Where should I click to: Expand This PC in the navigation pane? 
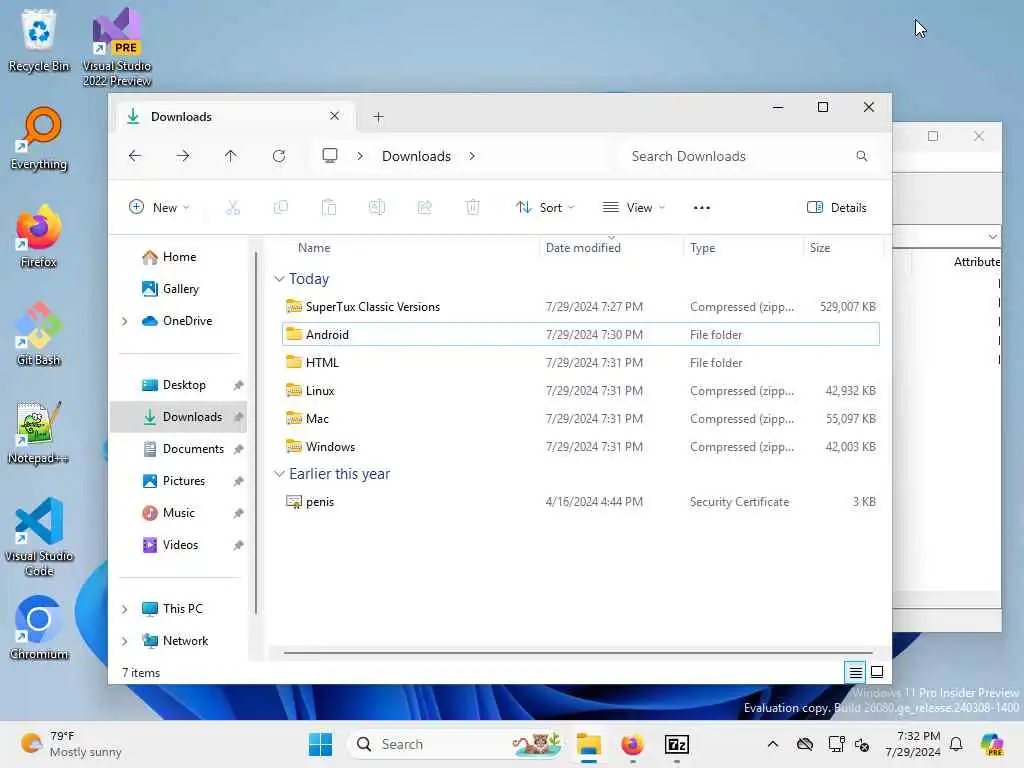point(125,609)
